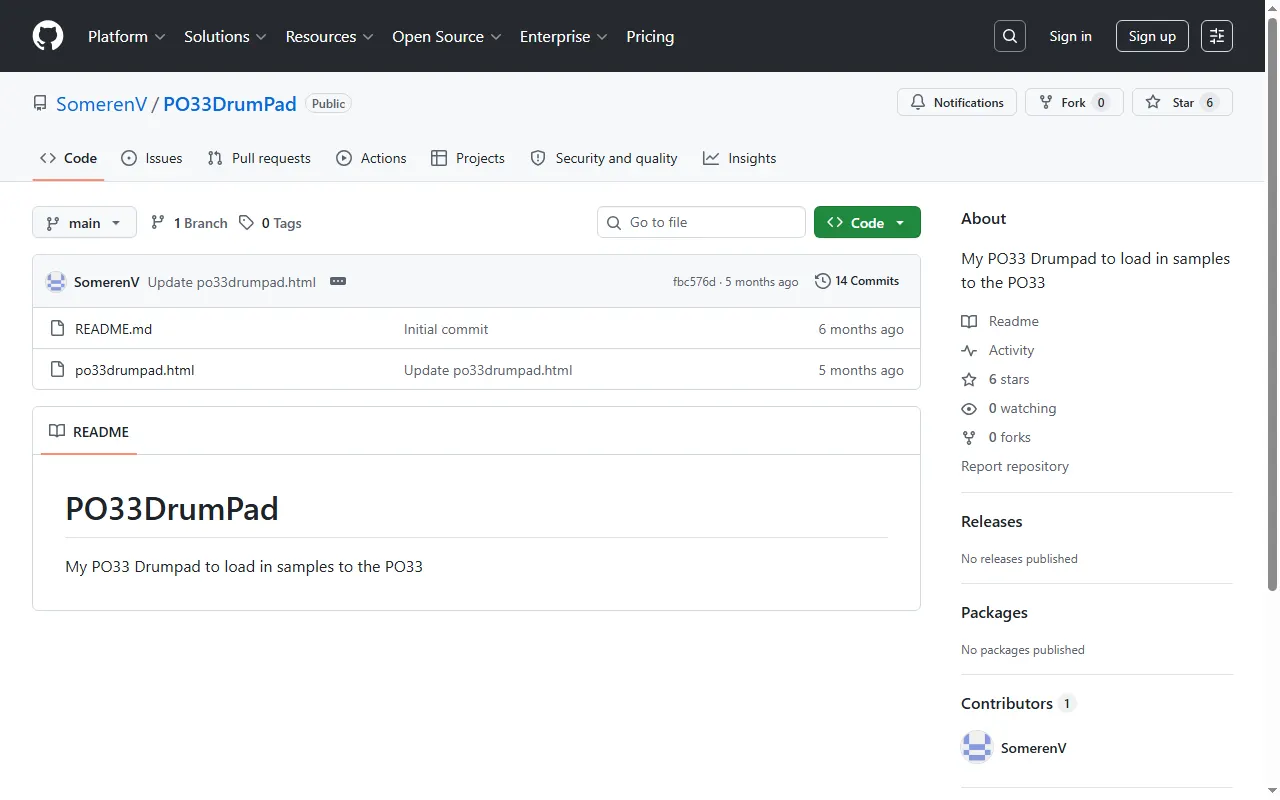Open the Projects tab

tap(467, 158)
